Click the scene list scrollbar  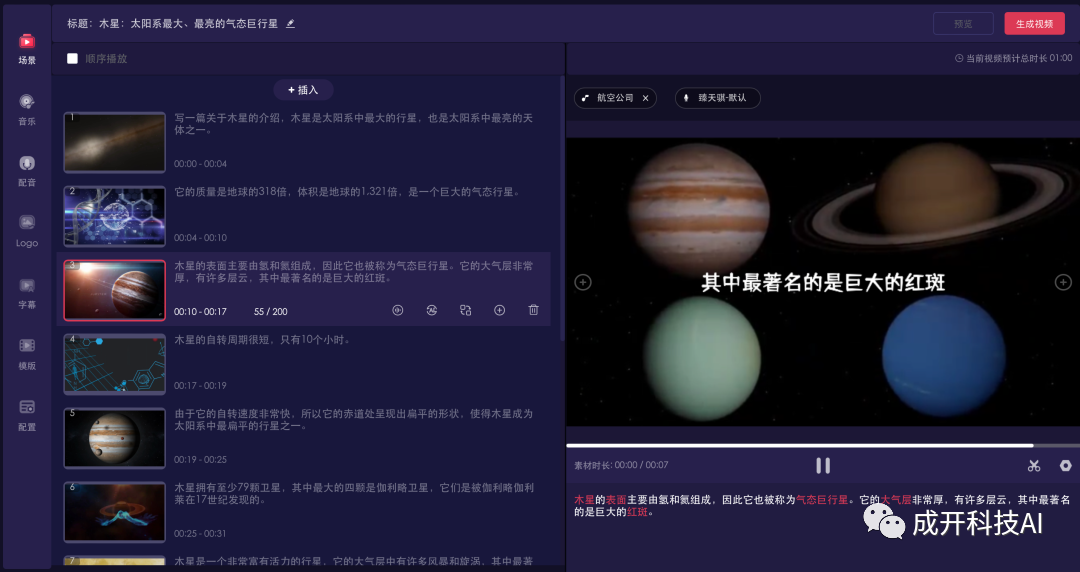pyautogui.click(x=562, y=207)
